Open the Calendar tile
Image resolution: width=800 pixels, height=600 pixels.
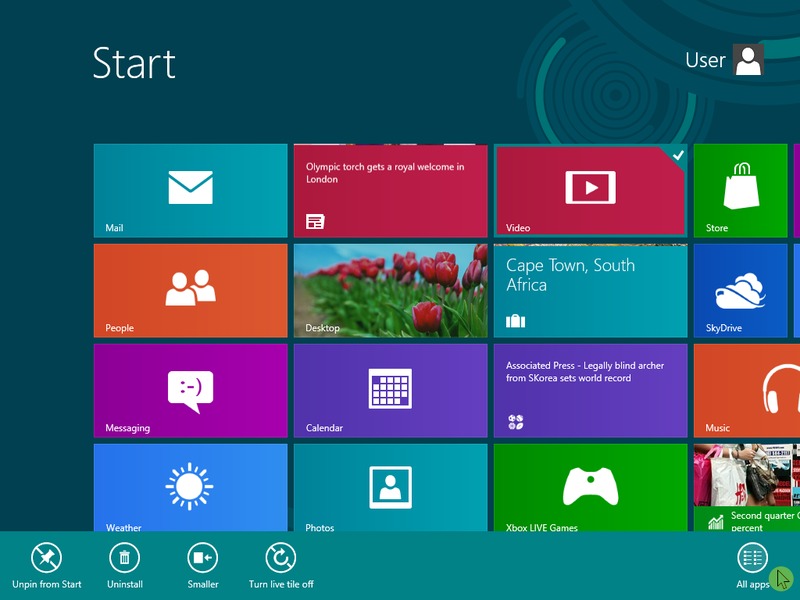tap(390, 390)
